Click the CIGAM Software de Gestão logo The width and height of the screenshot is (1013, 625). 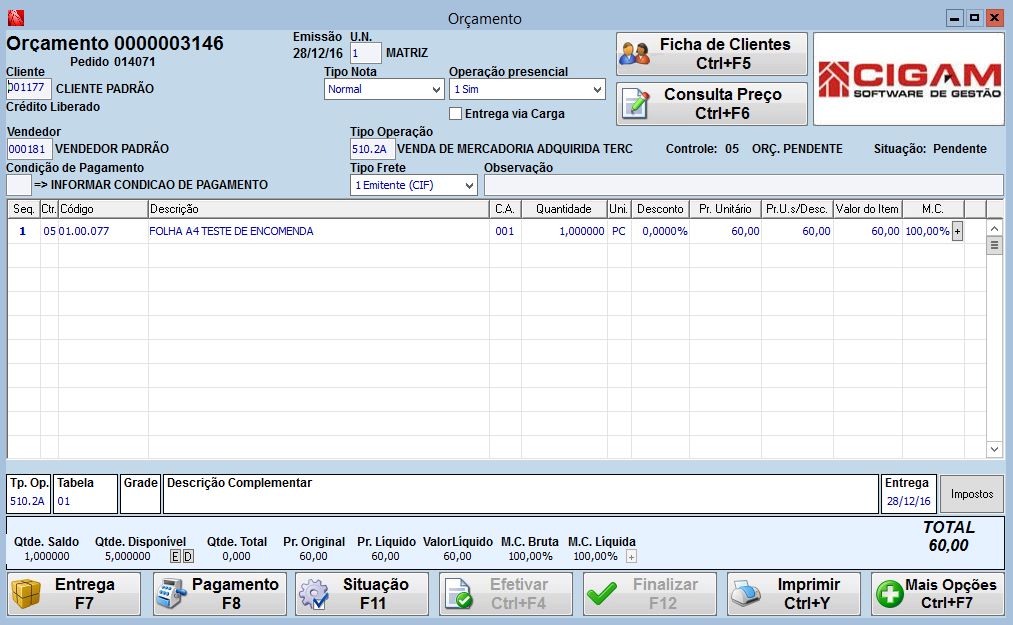pyautogui.click(x=908, y=79)
